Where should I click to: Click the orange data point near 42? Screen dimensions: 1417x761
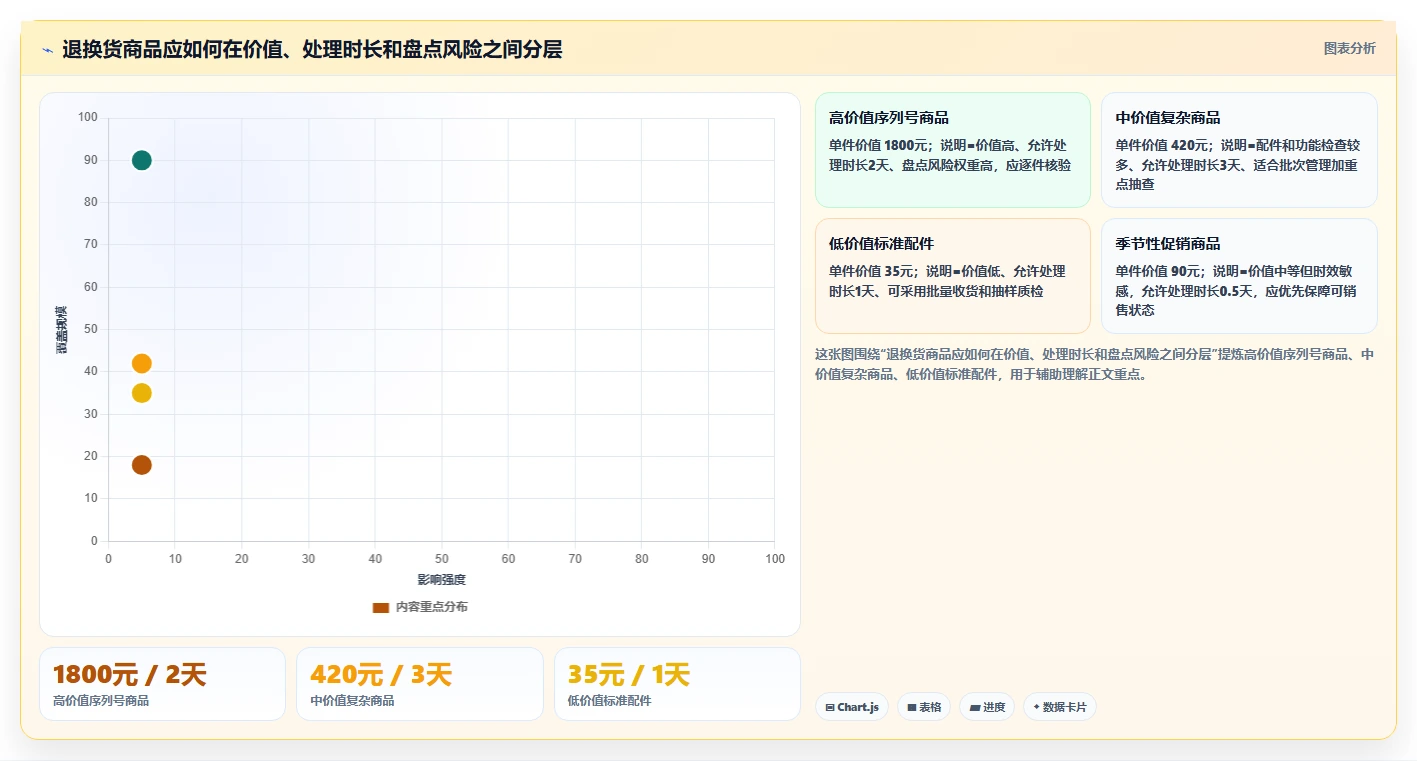[142, 363]
